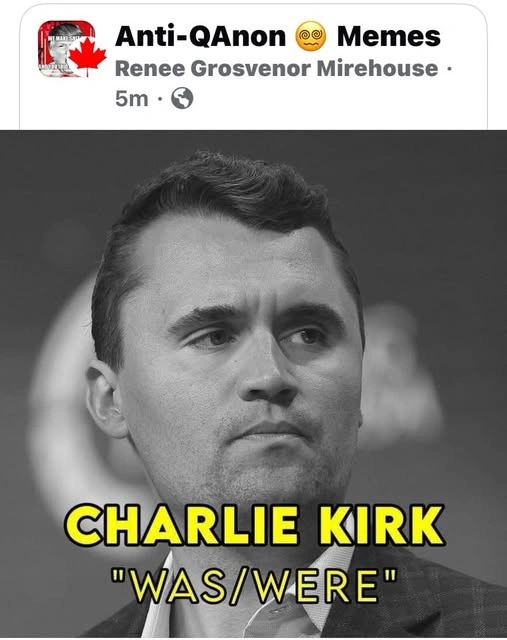Open the Anti-QAnon Memes group avatar

[x=67, y=49]
